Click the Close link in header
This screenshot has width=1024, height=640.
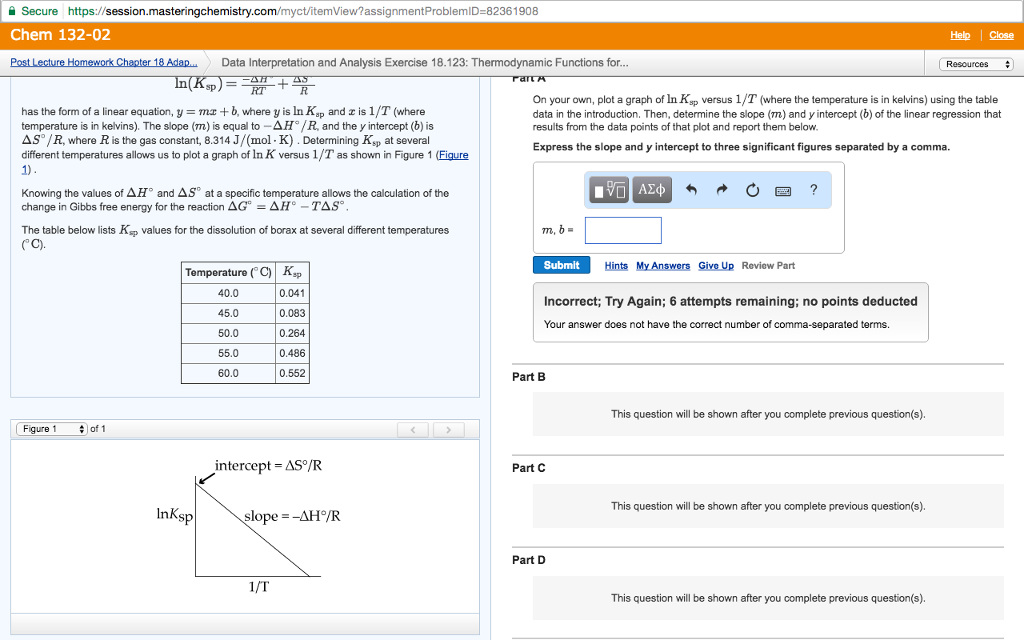[x=1001, y=35]
